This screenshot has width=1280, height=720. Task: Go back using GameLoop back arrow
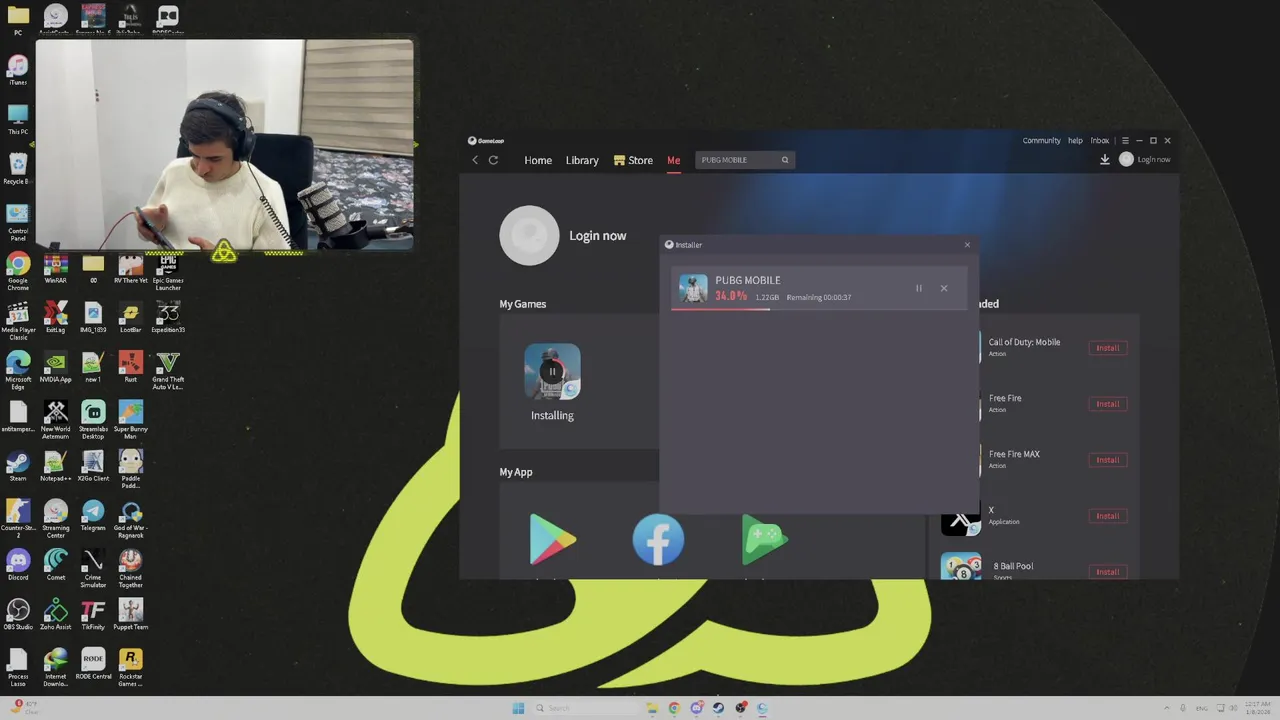475,160
